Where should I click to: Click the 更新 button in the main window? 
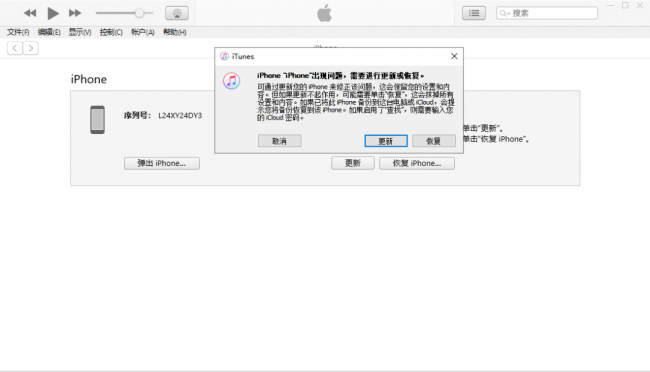[x=353, y=163]
